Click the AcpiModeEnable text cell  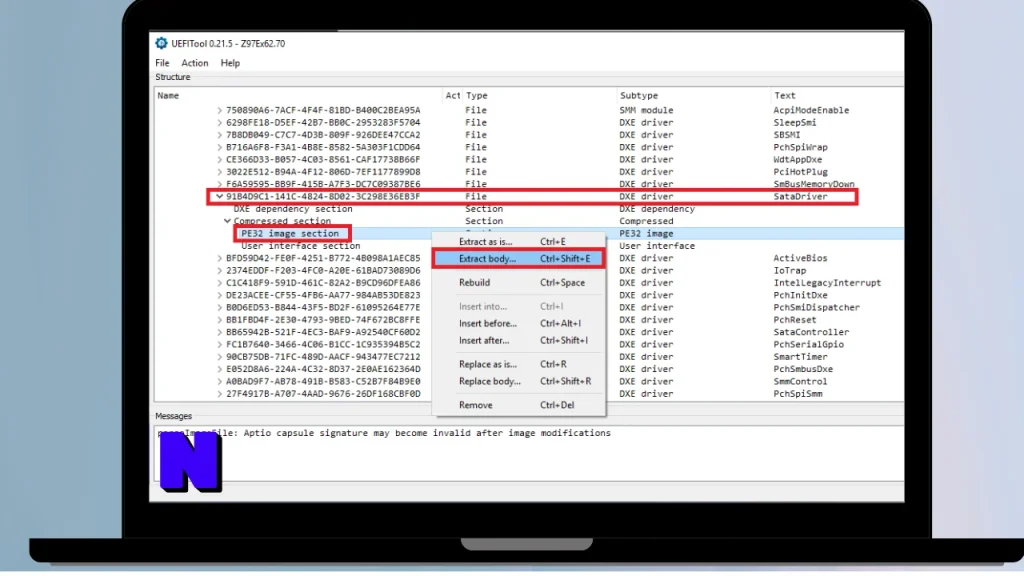811,110
